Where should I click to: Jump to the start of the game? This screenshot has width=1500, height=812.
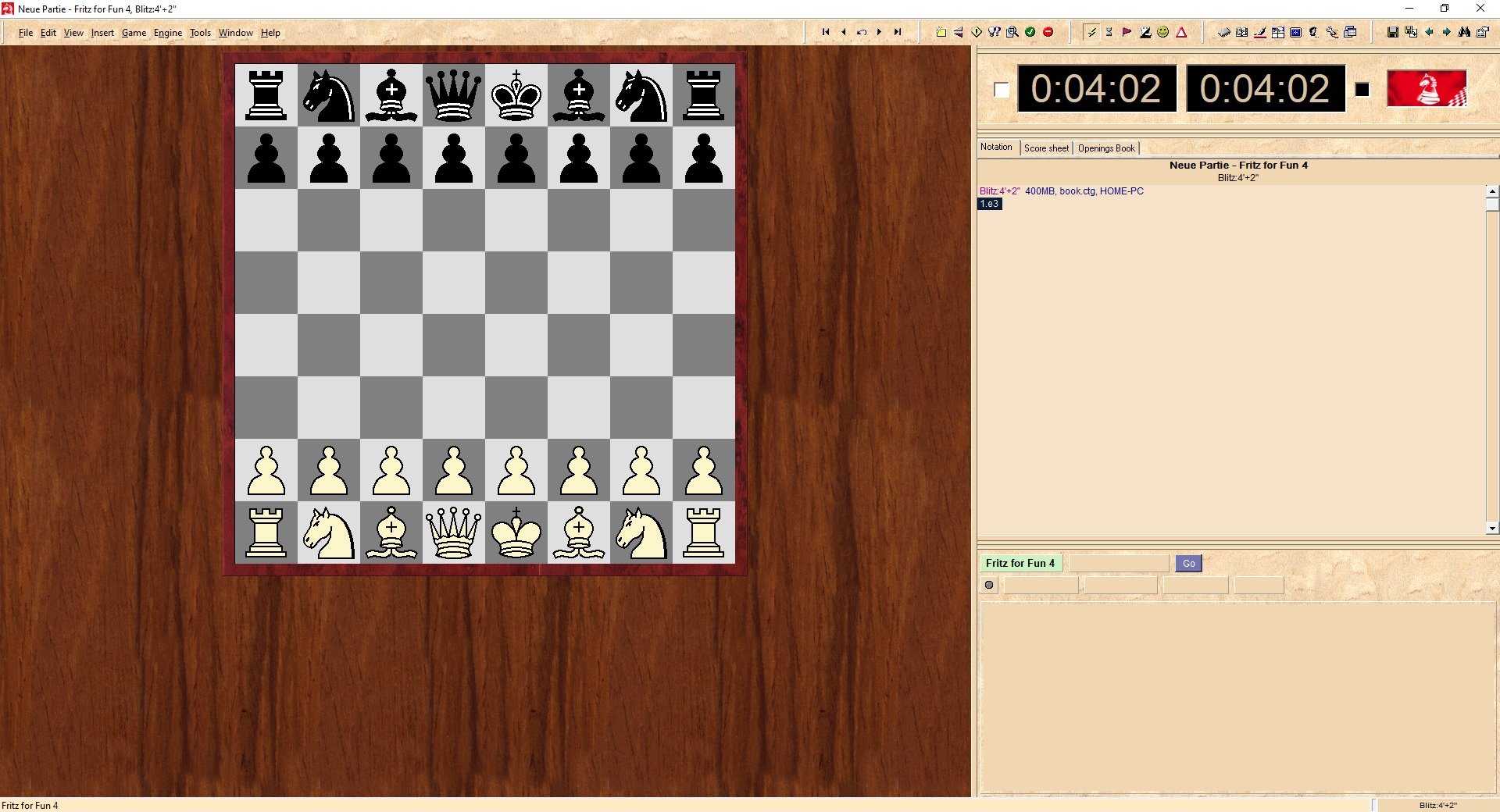[x=826, y=32]
